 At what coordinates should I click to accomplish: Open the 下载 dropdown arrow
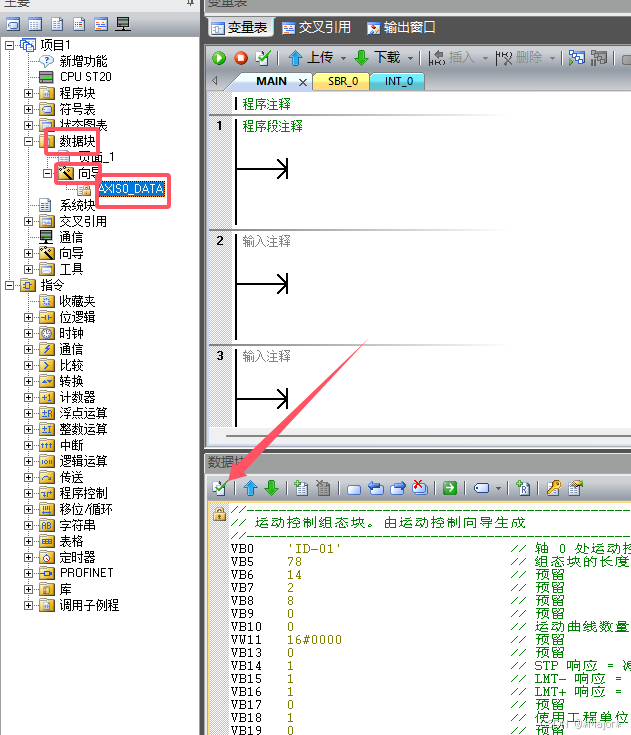point(410,59)
